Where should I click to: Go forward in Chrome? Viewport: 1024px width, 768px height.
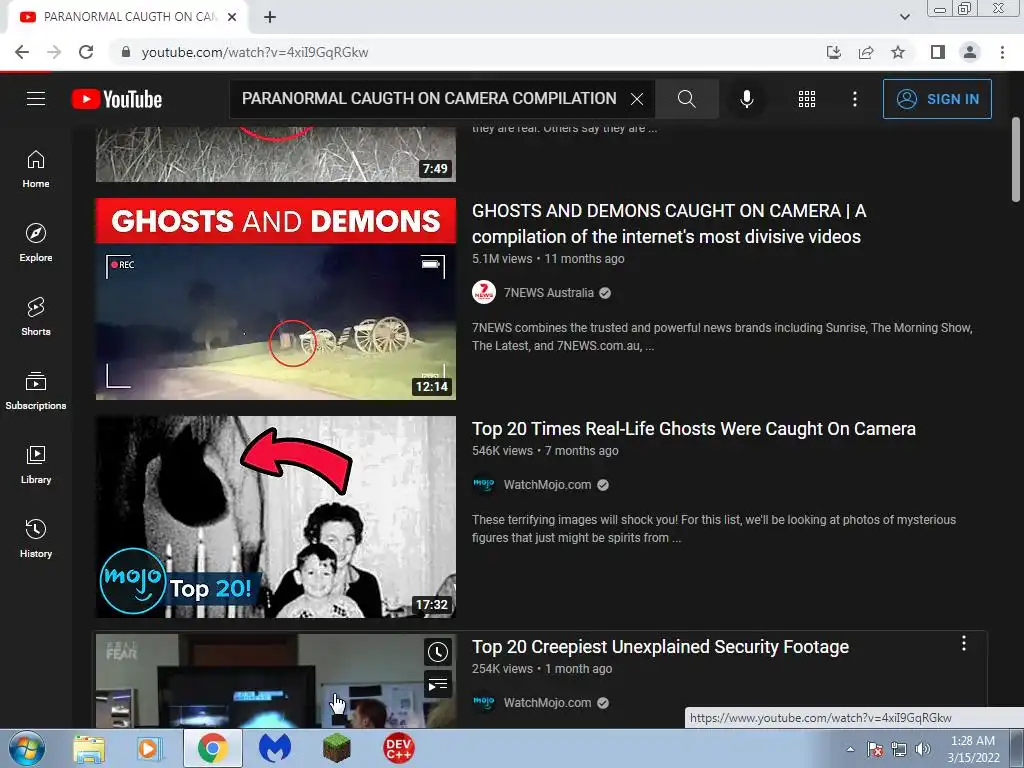tap(54, 52)
